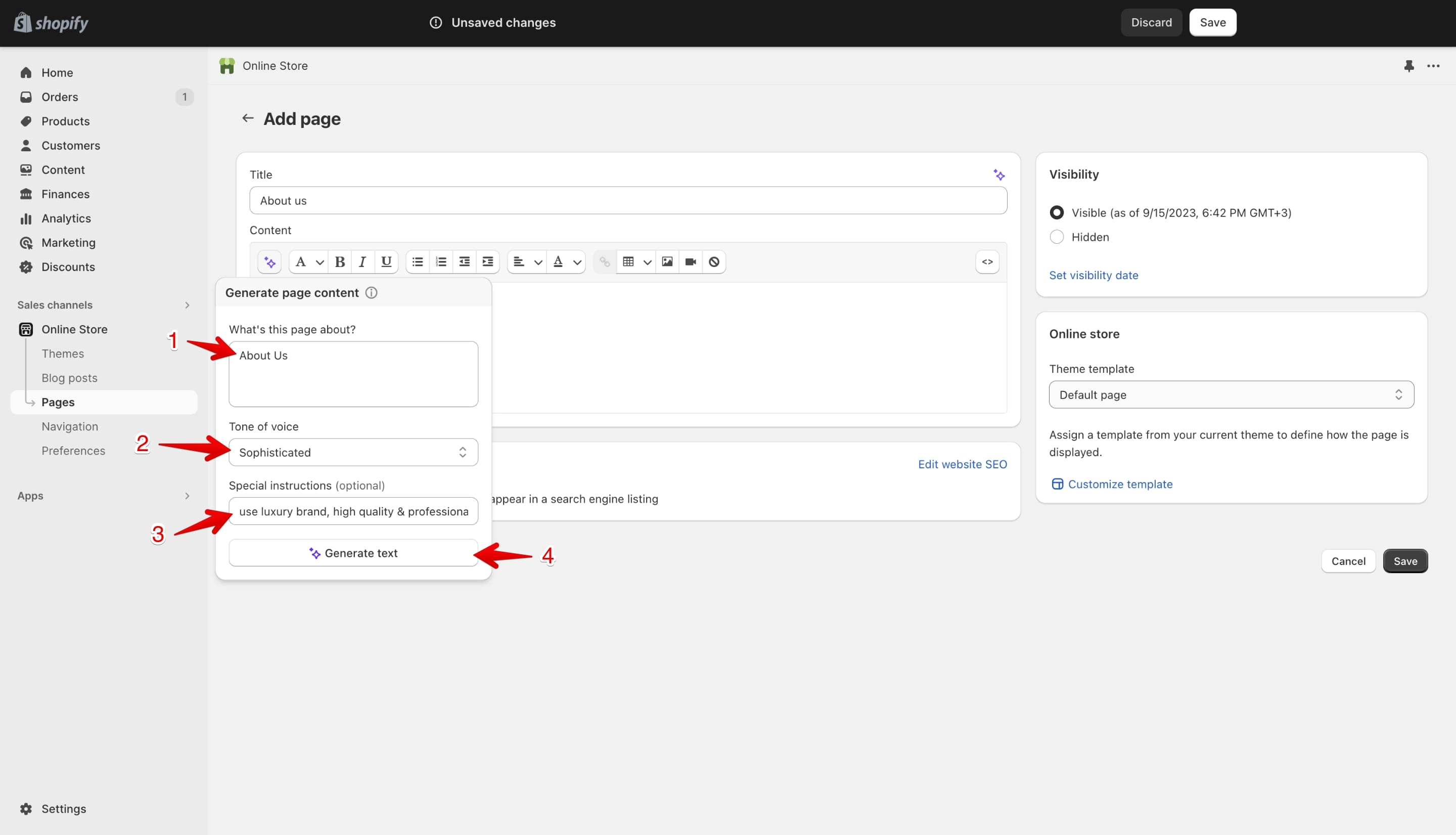Click Set visibility date link

1093,275
